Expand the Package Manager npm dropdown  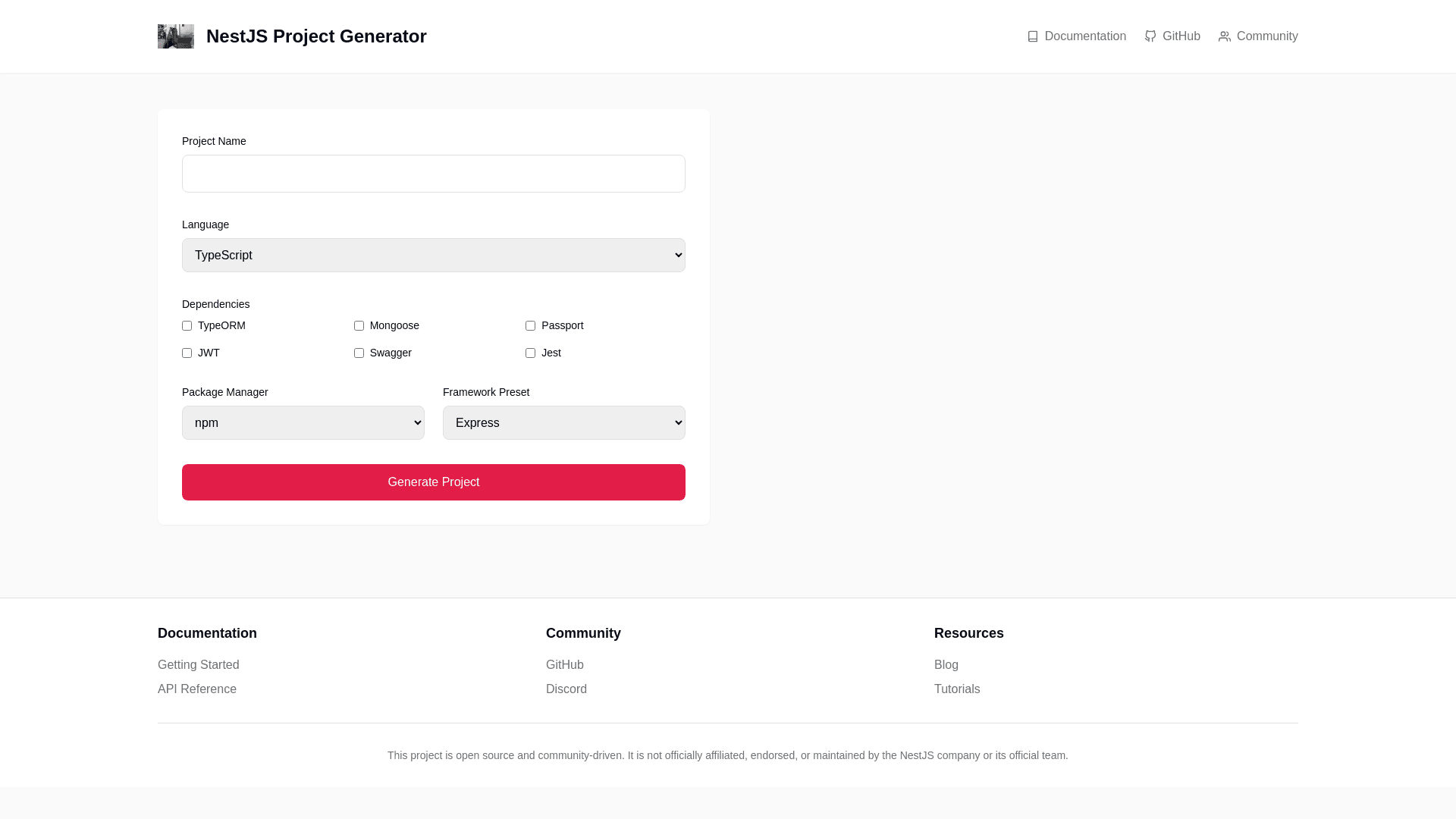pyautogui.click(x=303, y=423)
